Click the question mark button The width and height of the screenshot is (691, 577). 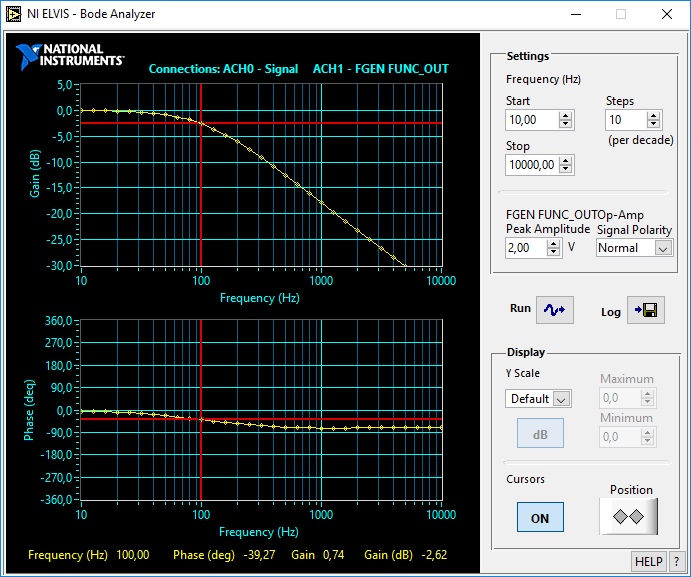pyautogui.click(x=677, y=562)
